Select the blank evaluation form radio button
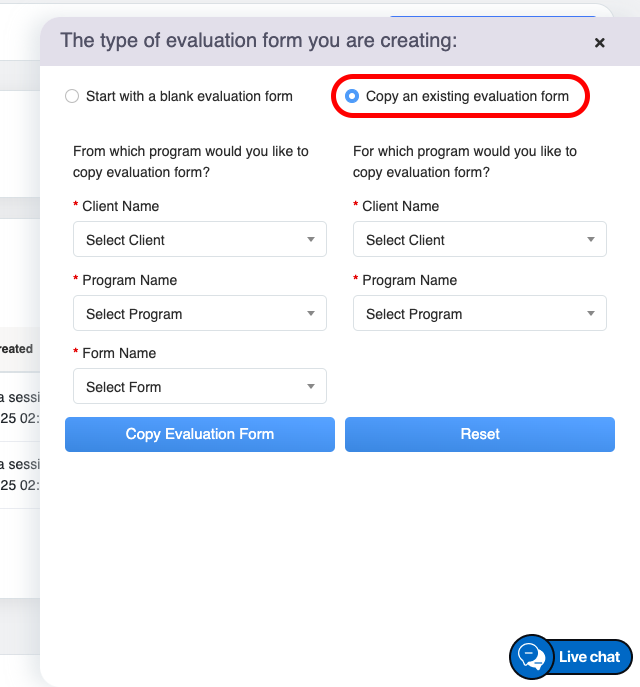 71,97
